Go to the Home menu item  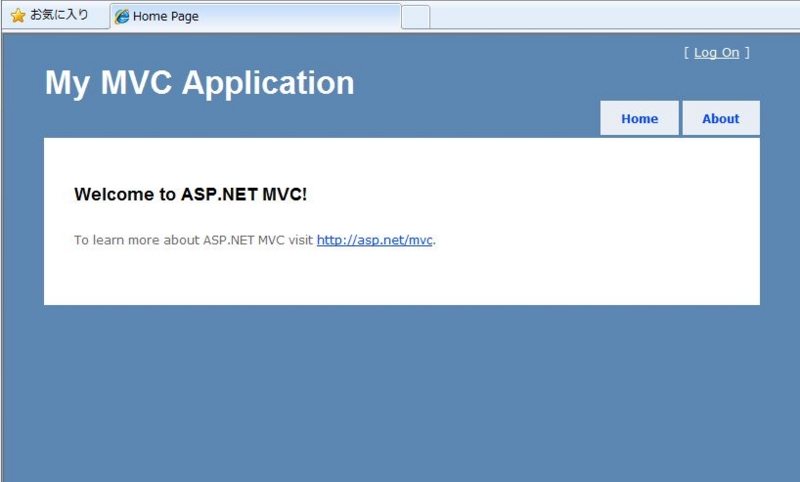[639, 118]
